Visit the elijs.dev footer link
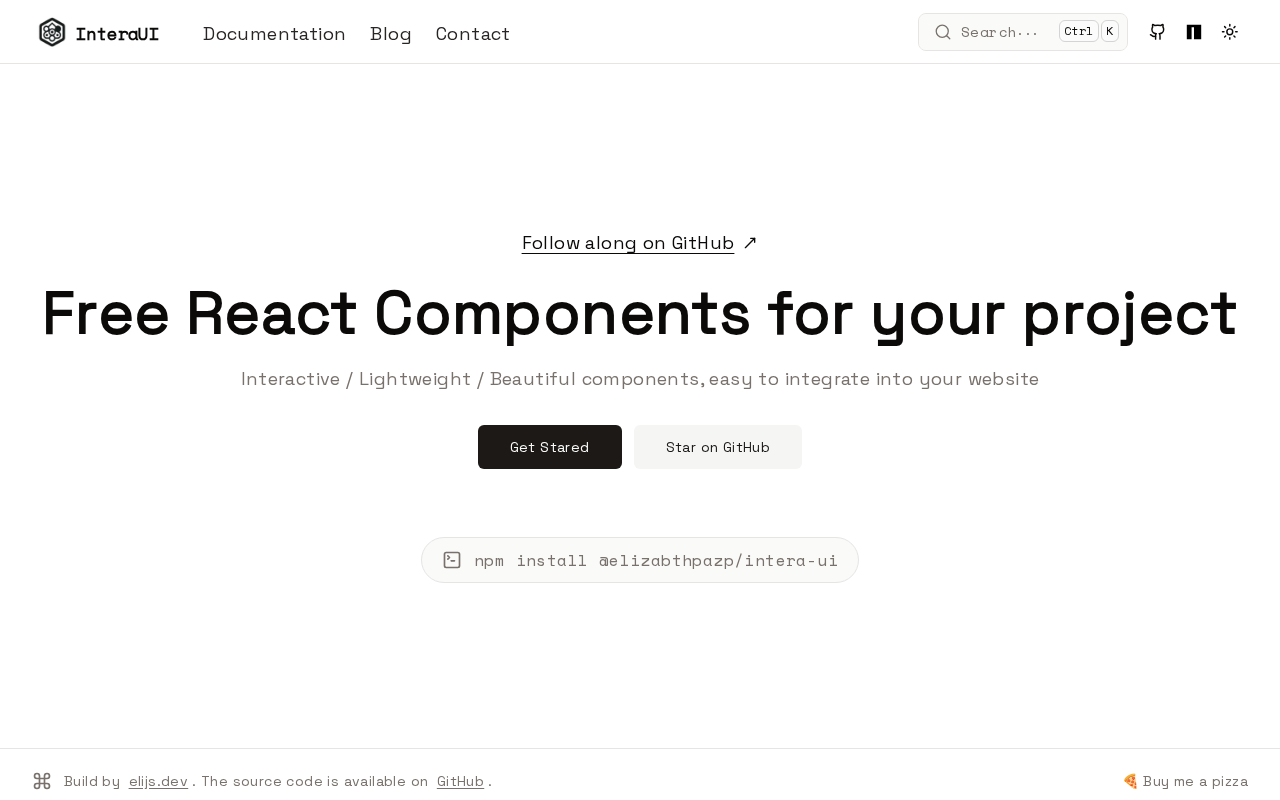Image resolution: width=1280 pixels, height=800 pixels. point(158,782)
